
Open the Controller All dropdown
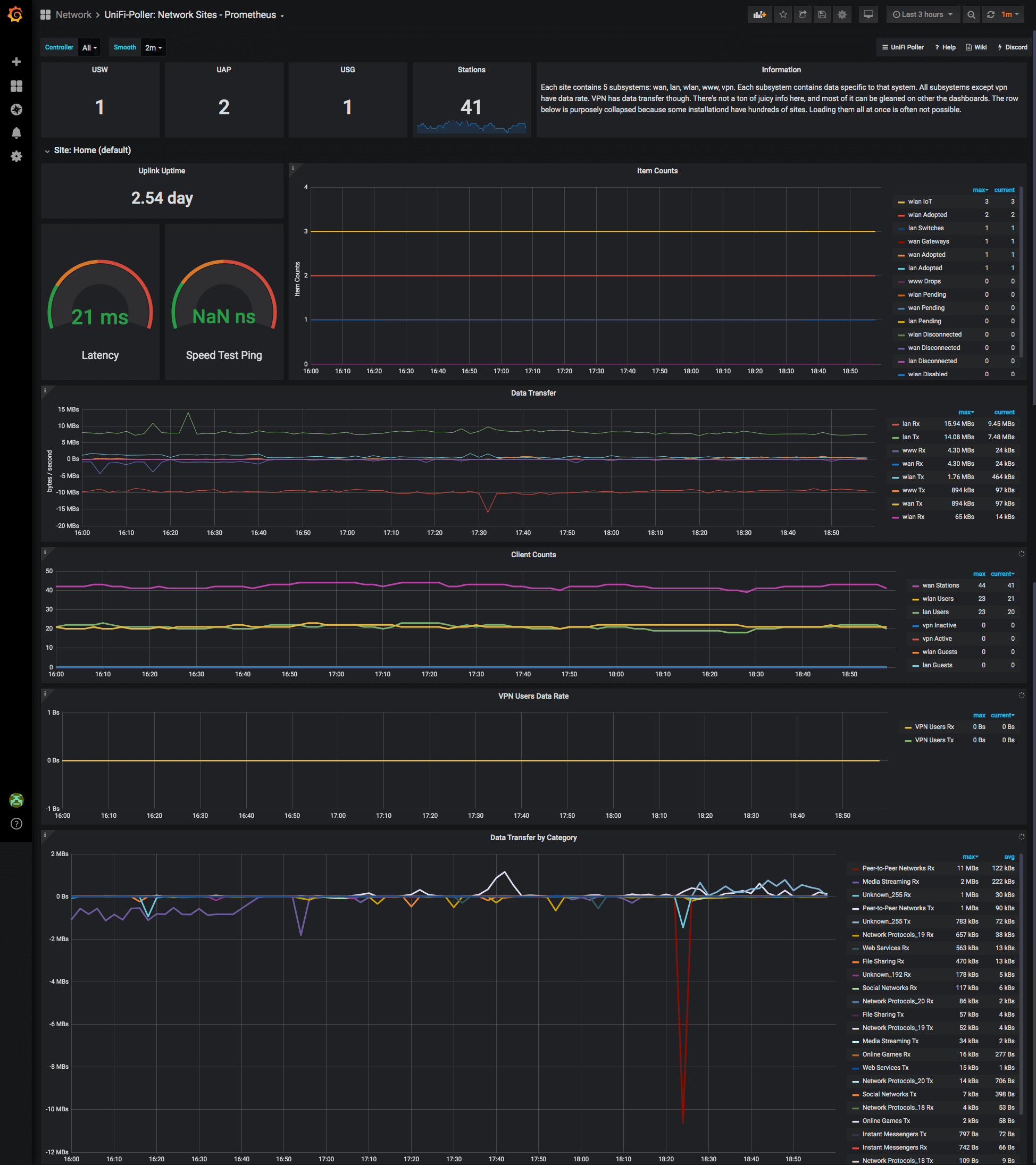[x=89, y=48]
